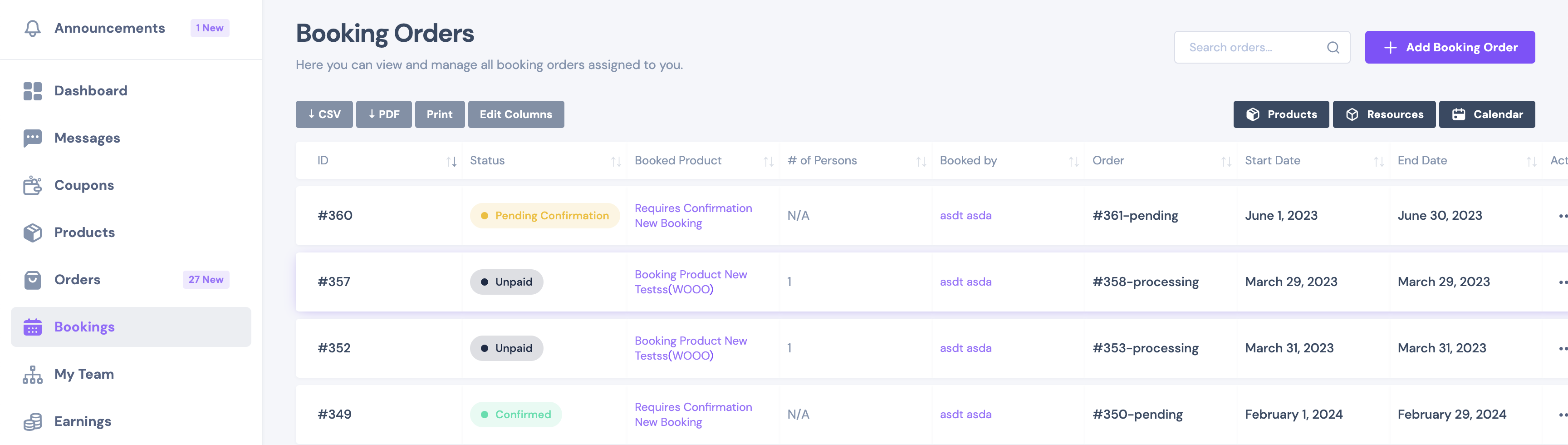Open Messages in sidebar menu
The image size is (1568, 445).
click(x=131, y=138)
